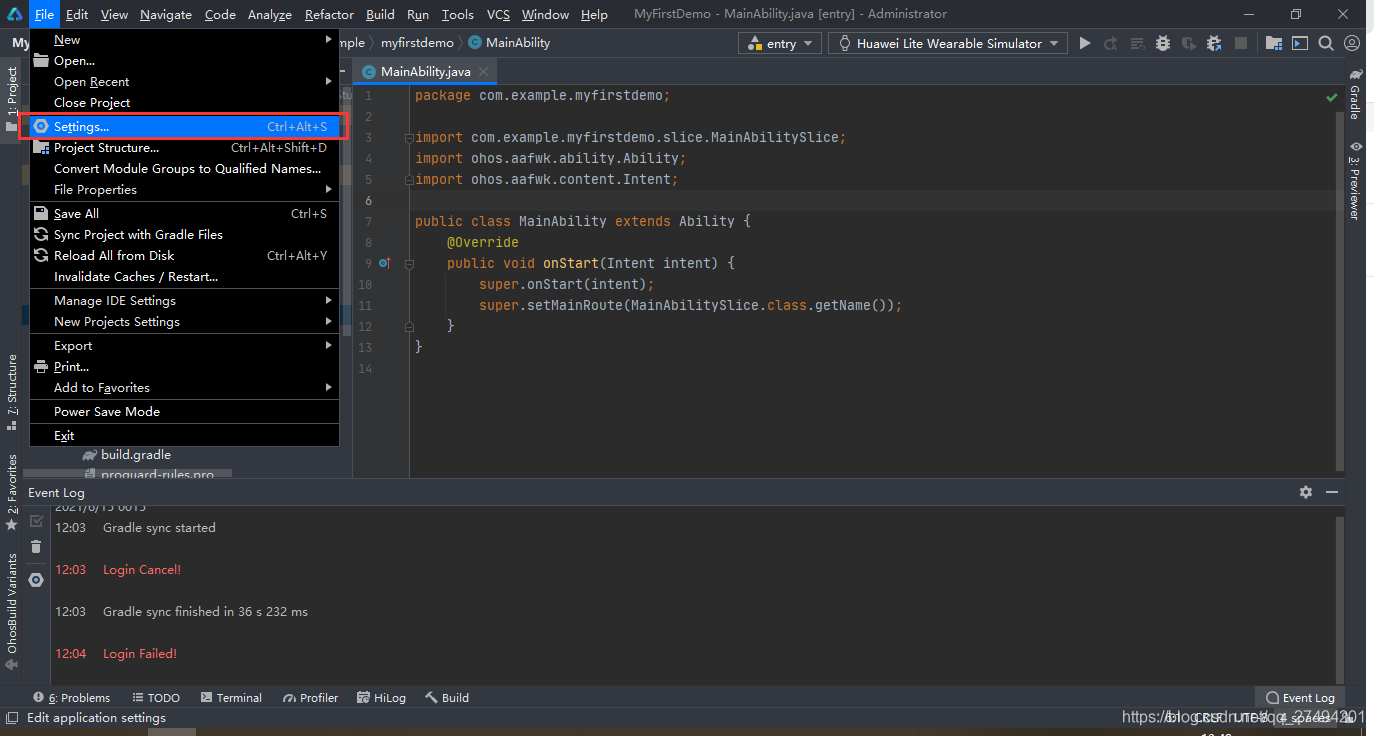Screen dimensions: 1374x736
Task: Open the Build tool window tab
Action: coord(447,698)
